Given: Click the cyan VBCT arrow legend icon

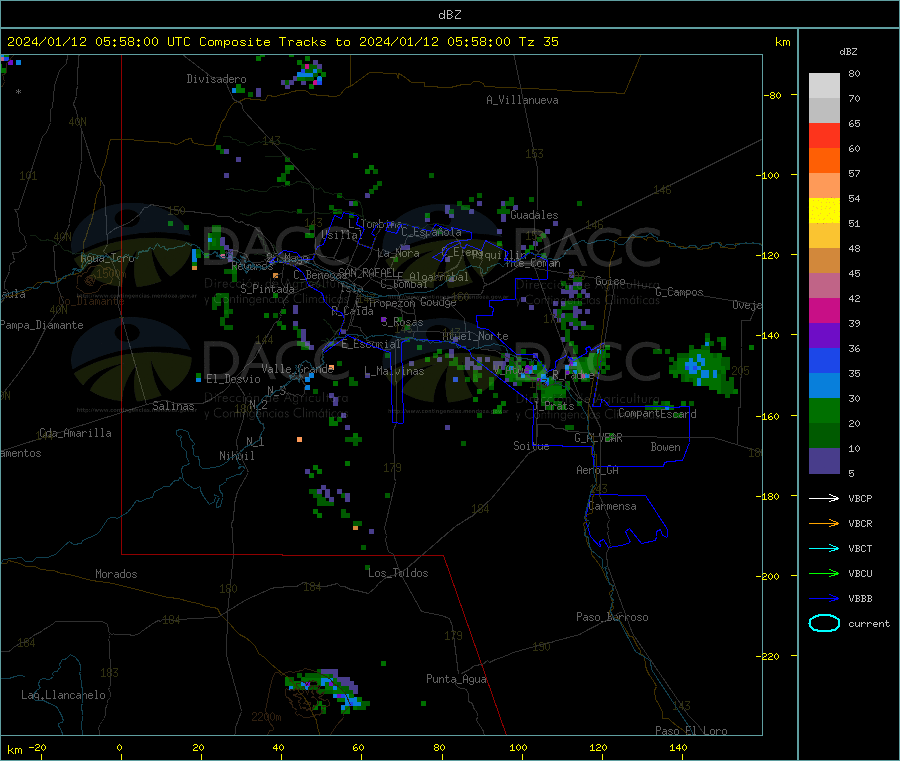Looking at the screenshot, I should coord(824,548).
